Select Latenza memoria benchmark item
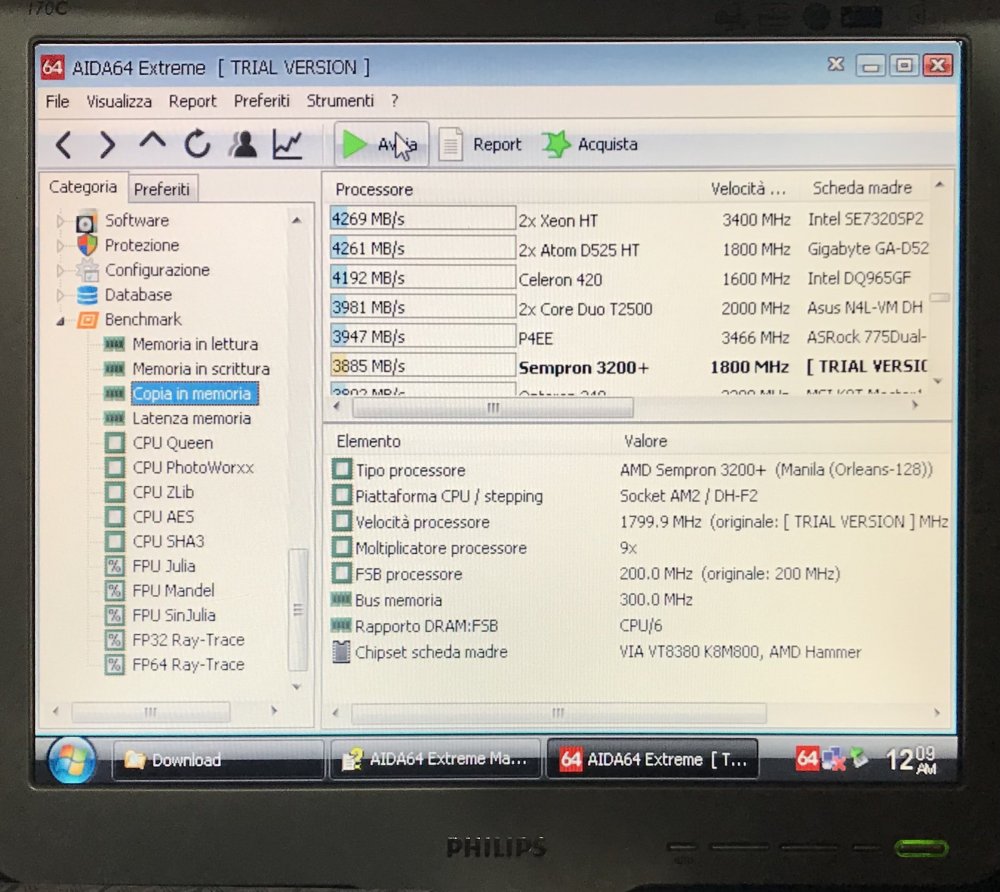This screenshot has width=1000, height=892. click(x=191, y=419)
